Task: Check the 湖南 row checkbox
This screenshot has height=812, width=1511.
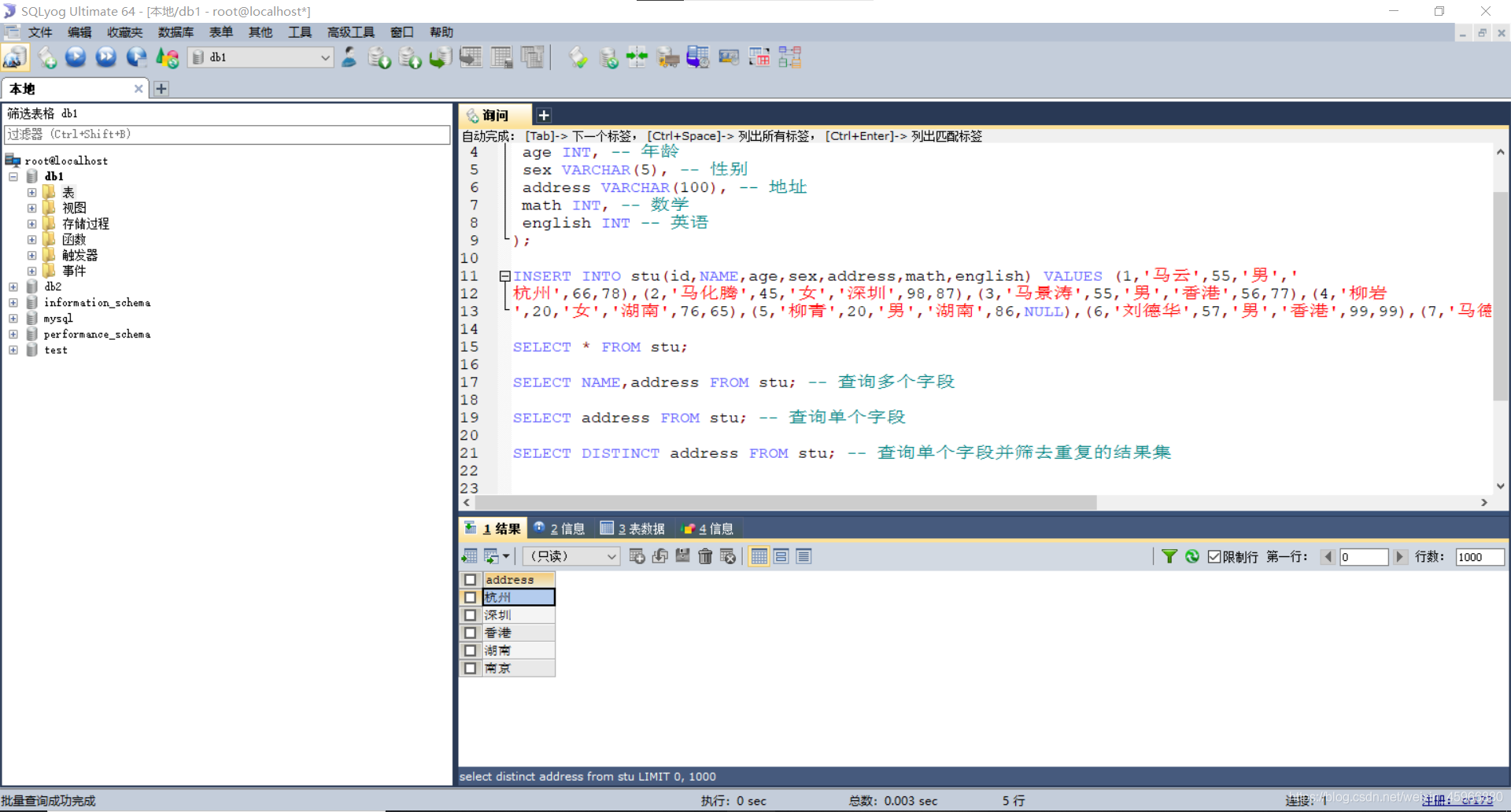Action: point(470,651)
